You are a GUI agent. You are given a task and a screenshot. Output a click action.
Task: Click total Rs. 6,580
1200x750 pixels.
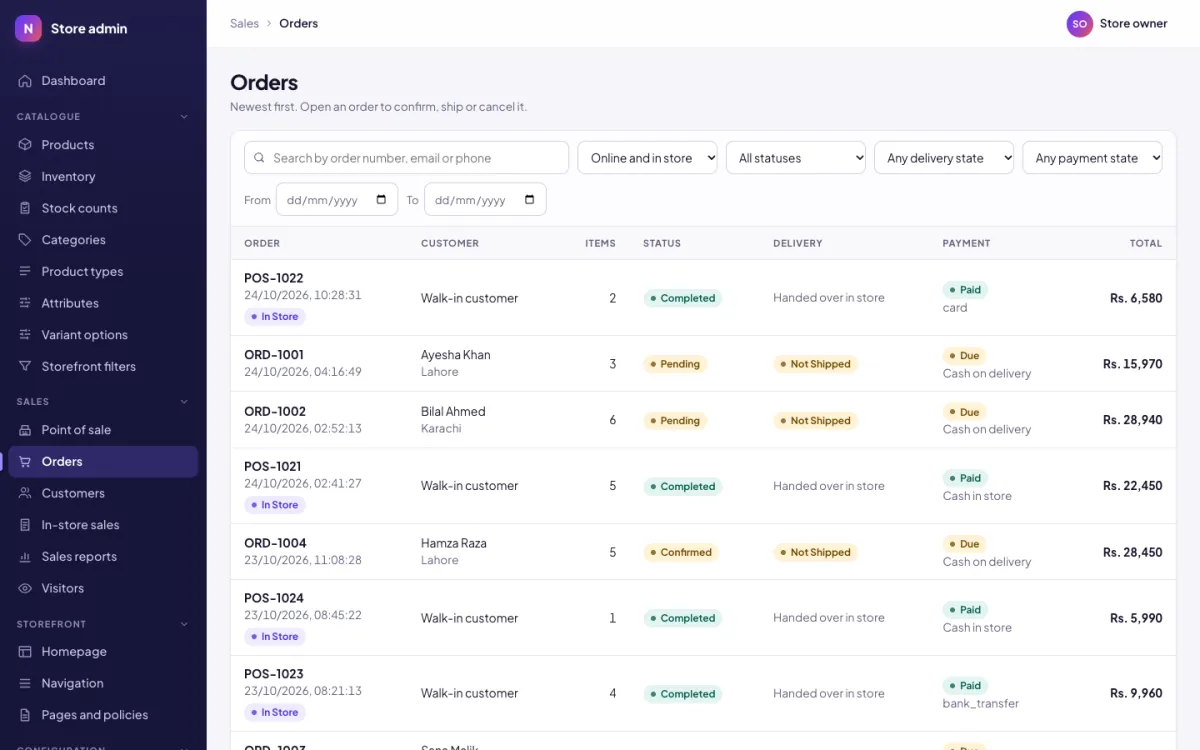pyautogui.click(x=1136, y=298)
